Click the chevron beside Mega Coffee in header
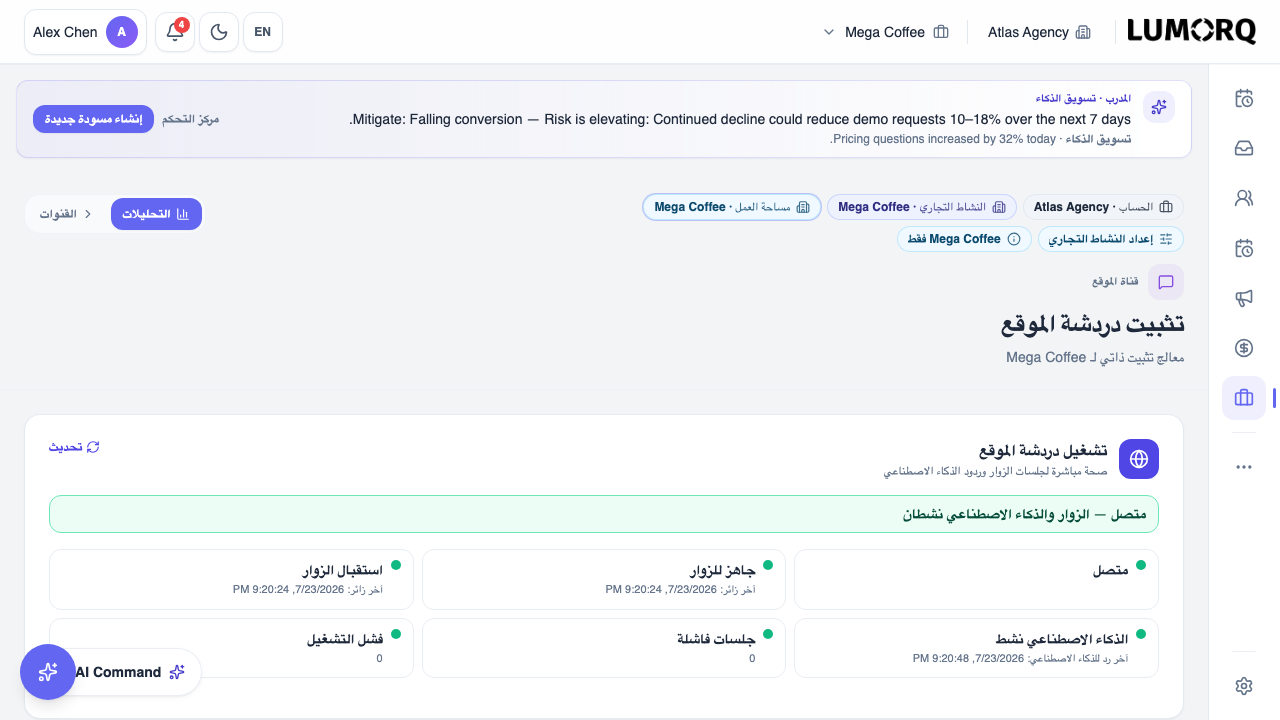 coord(828,32)
